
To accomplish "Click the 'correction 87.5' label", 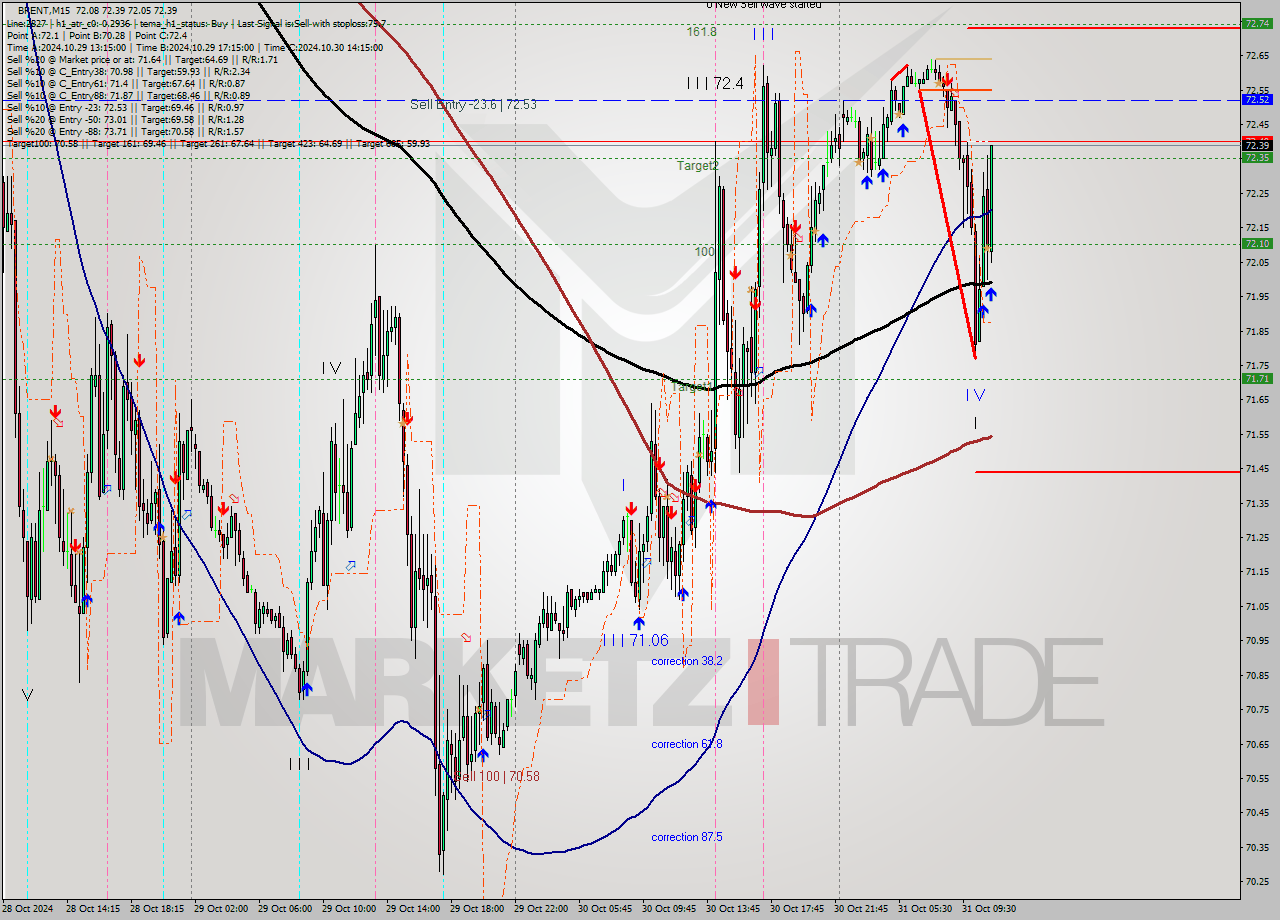I will (686, 837).
